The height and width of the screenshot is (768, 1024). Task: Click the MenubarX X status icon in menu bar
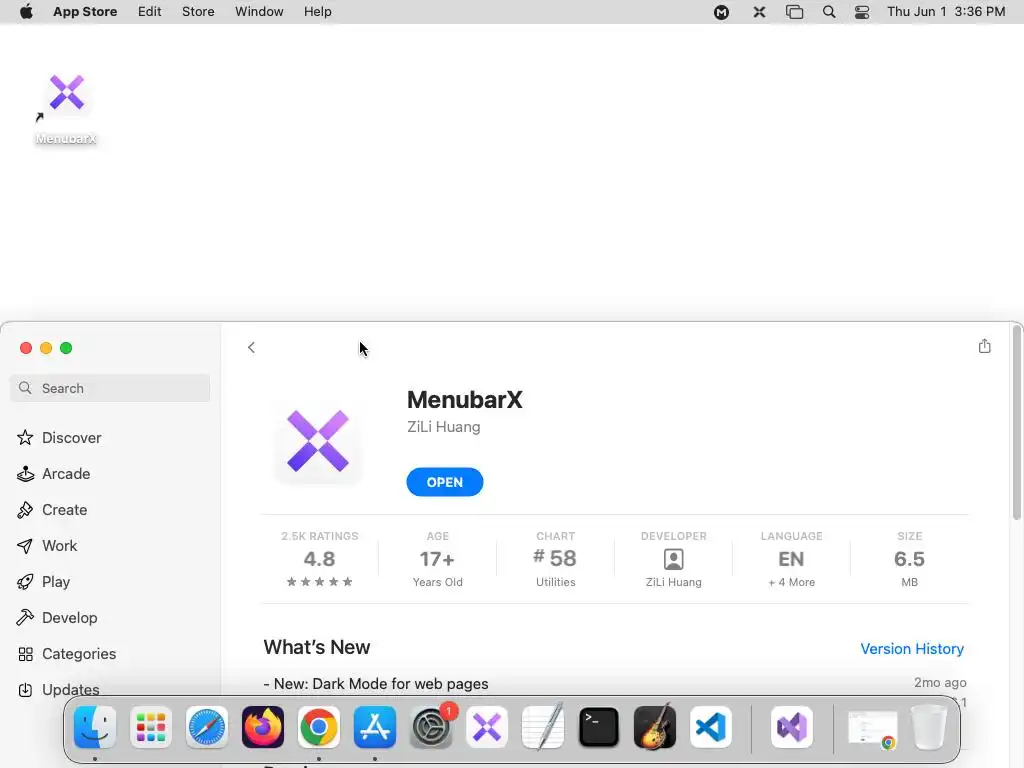coord(759,12)
